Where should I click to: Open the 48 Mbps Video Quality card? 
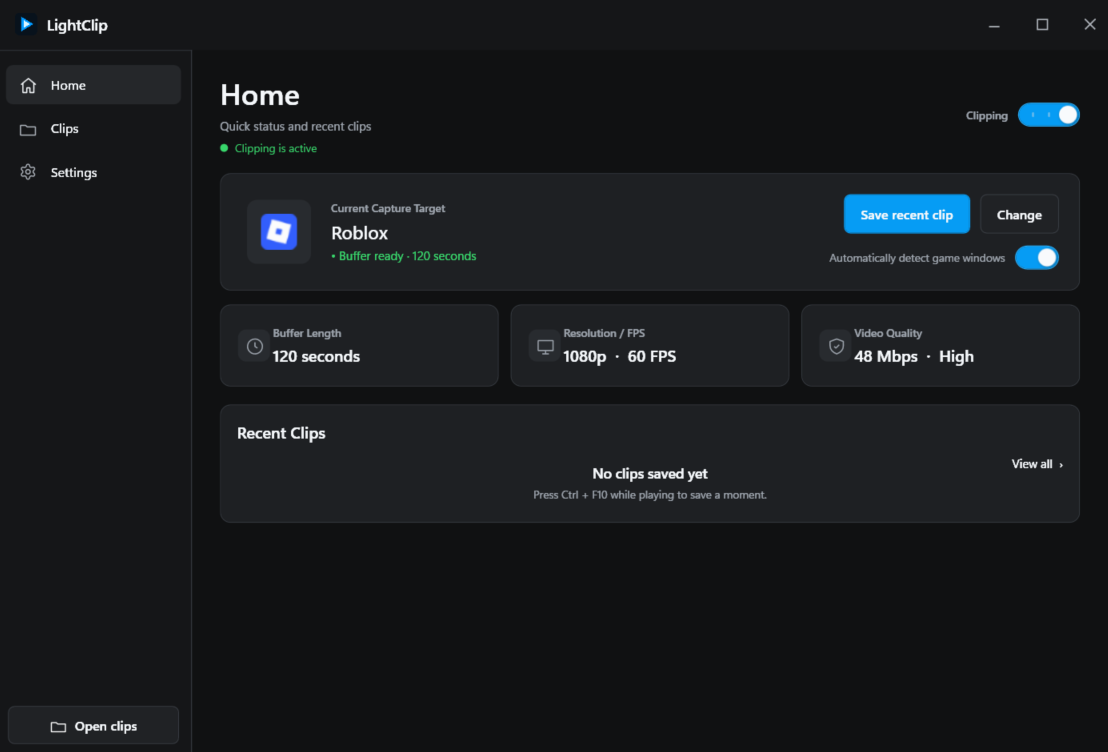940,346
